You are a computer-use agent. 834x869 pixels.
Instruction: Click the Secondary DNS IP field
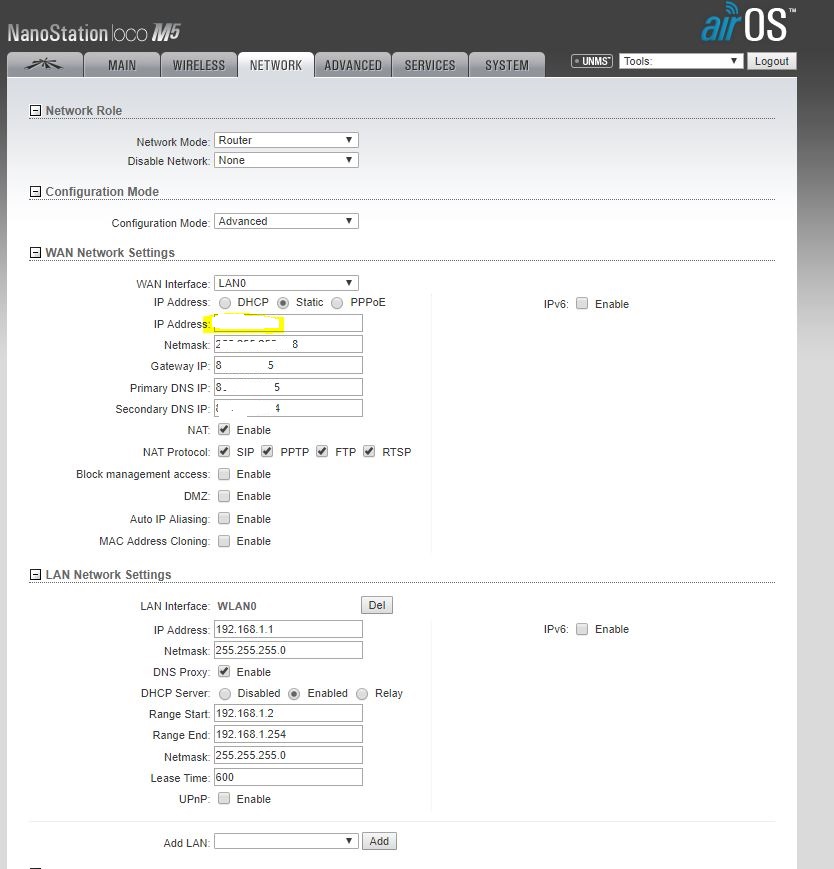click(288, 408)
